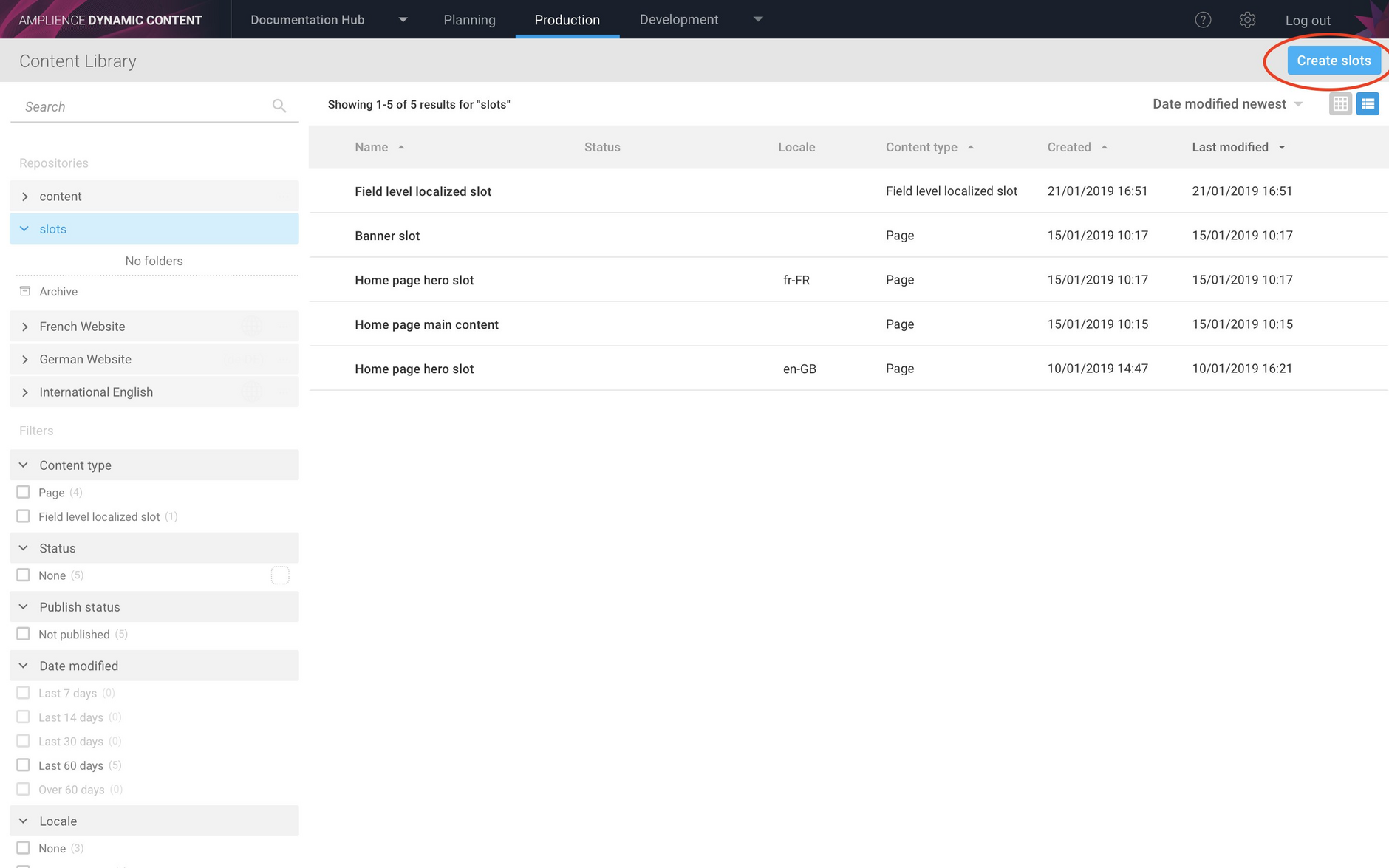The width and height of the screenshot is (1389, 868).
Task: Click Log out
Action: pyautogui.click(x=1308, y=20)
